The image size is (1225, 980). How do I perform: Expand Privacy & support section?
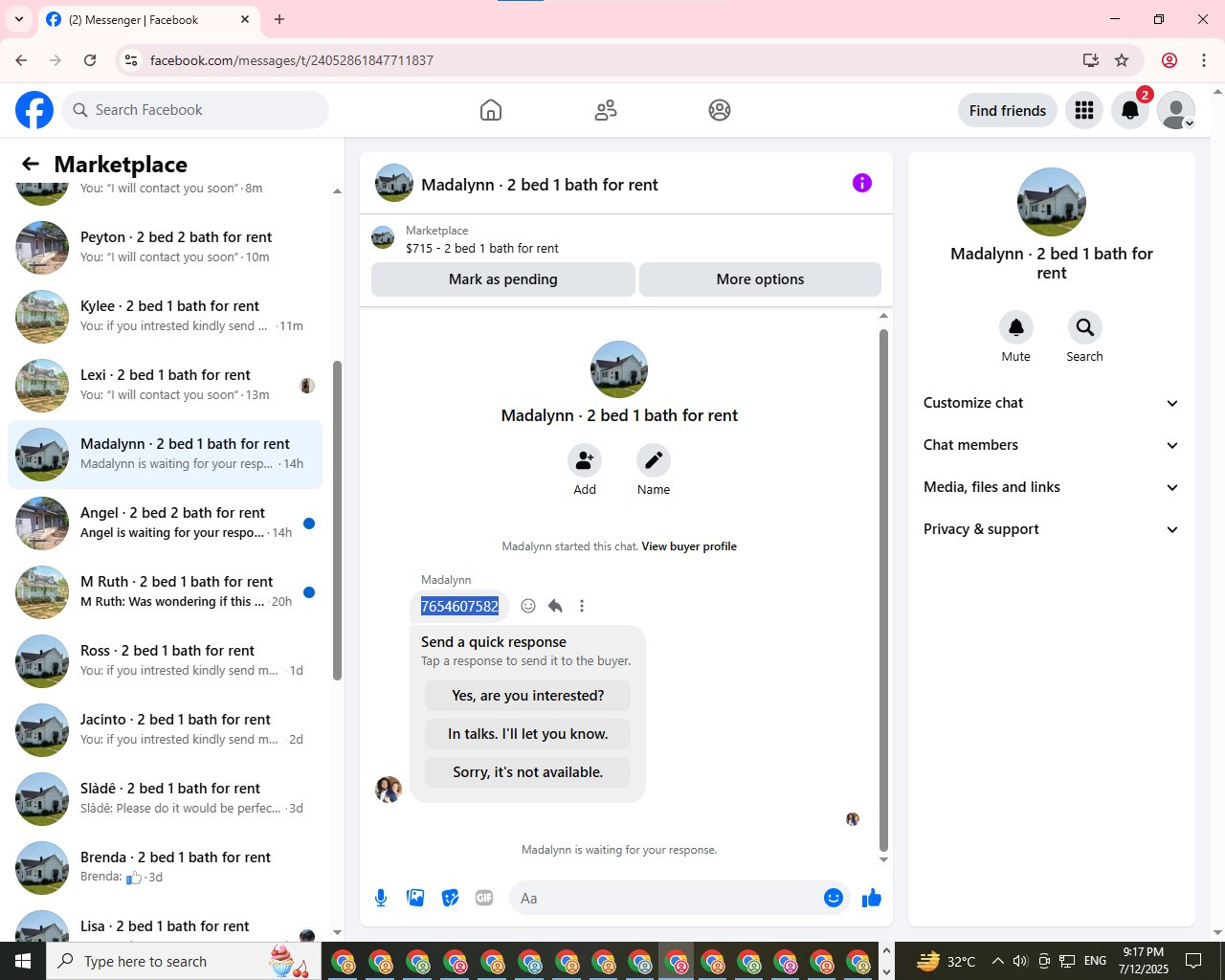pos(1051,529)
